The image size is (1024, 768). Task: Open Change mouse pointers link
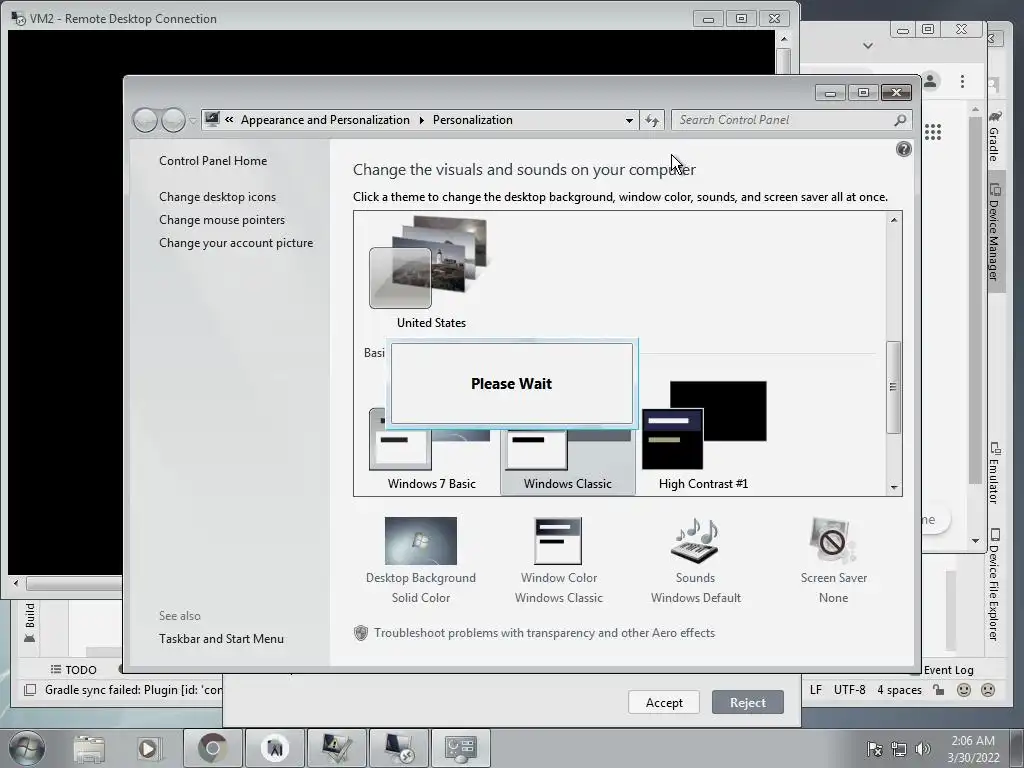coord(222,220)
